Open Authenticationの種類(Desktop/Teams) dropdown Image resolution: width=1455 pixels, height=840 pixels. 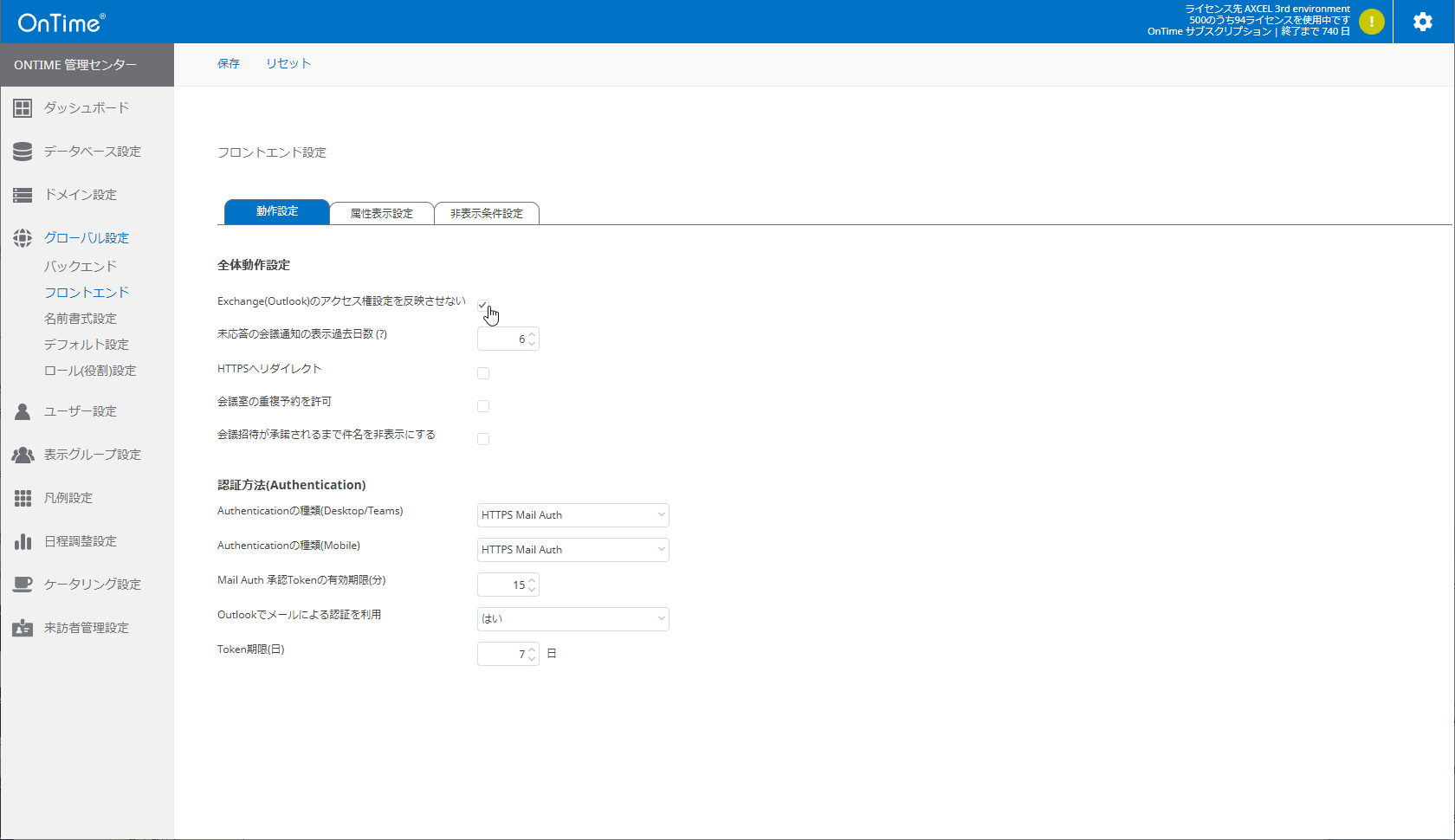coord(572,514)
